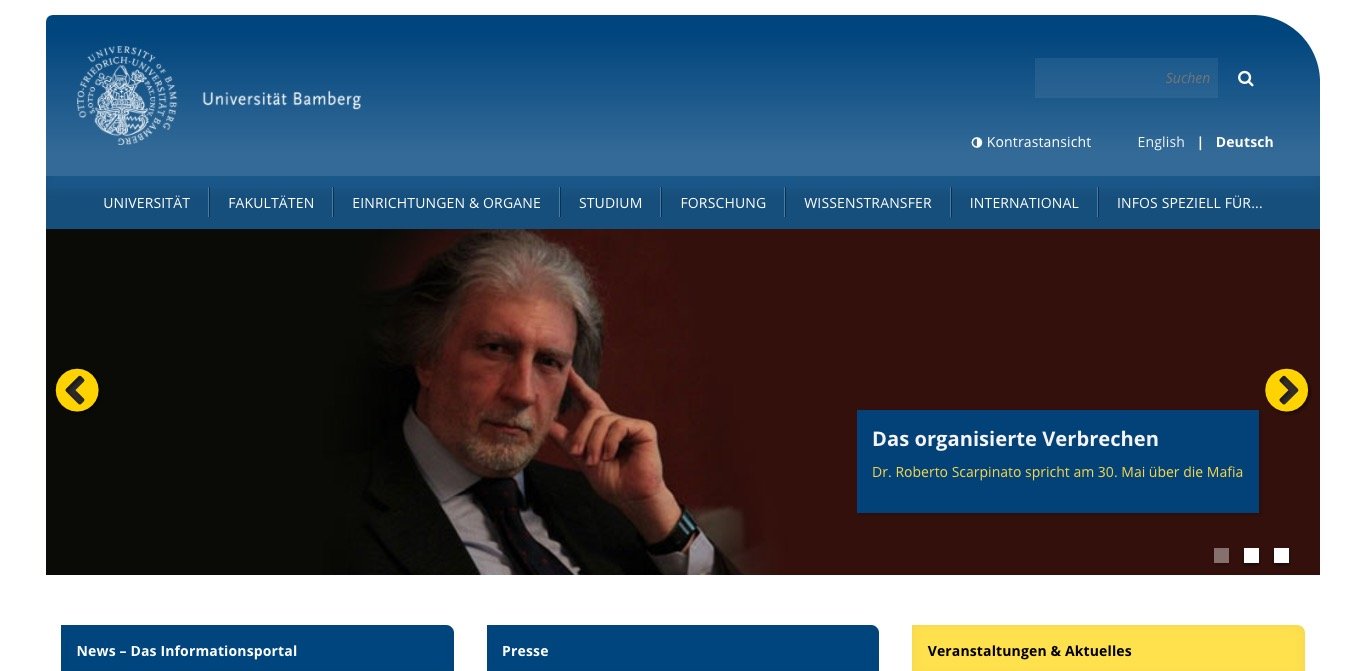Screen dimensions: 1366x671
Task: Open the Universität menu
Action: [146, 203]
